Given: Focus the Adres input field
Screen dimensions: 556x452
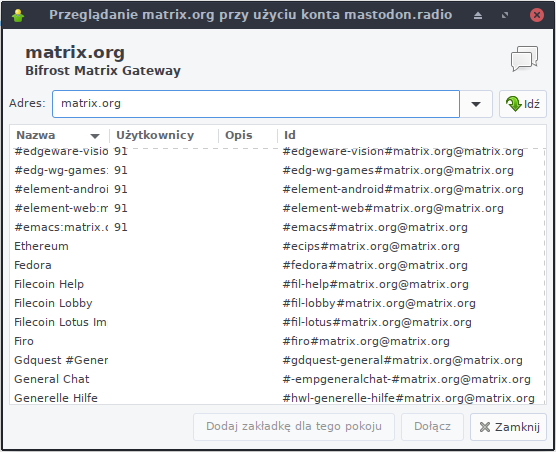Looking at the screenshot, I should (x=256, y=104).
